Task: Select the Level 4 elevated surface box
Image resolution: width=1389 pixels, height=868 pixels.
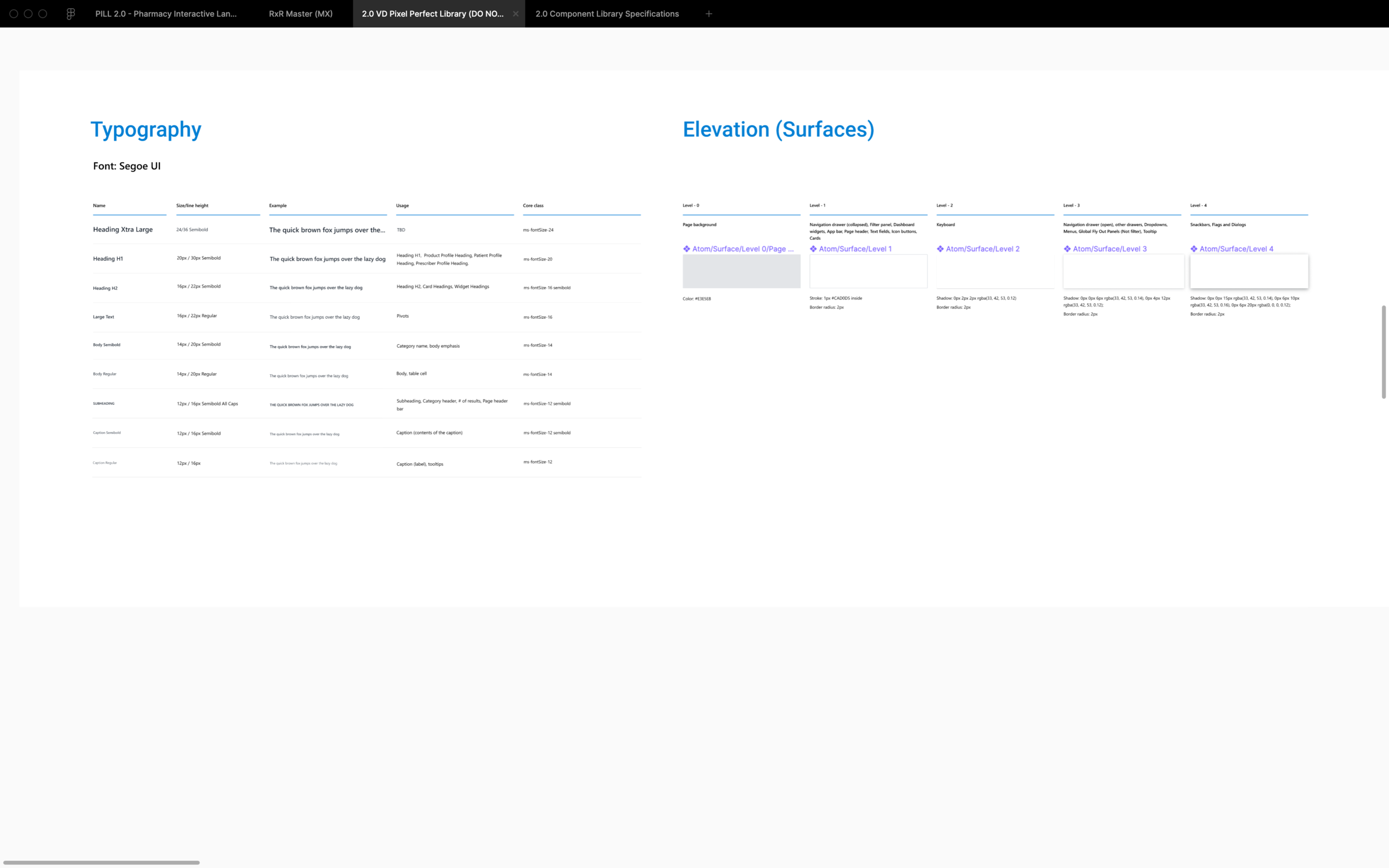Action: pos(1248,272)
